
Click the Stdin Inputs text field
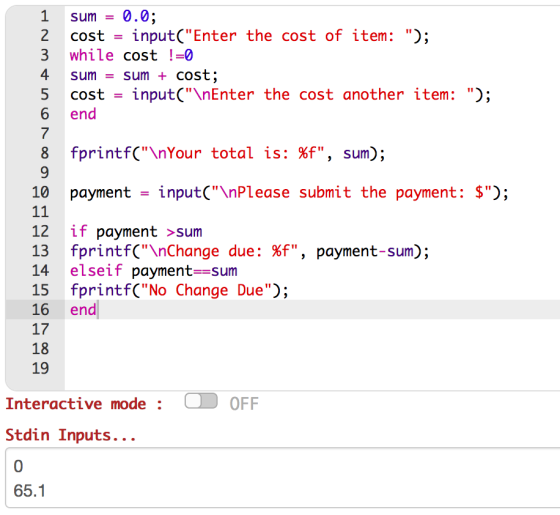[282, 478]
